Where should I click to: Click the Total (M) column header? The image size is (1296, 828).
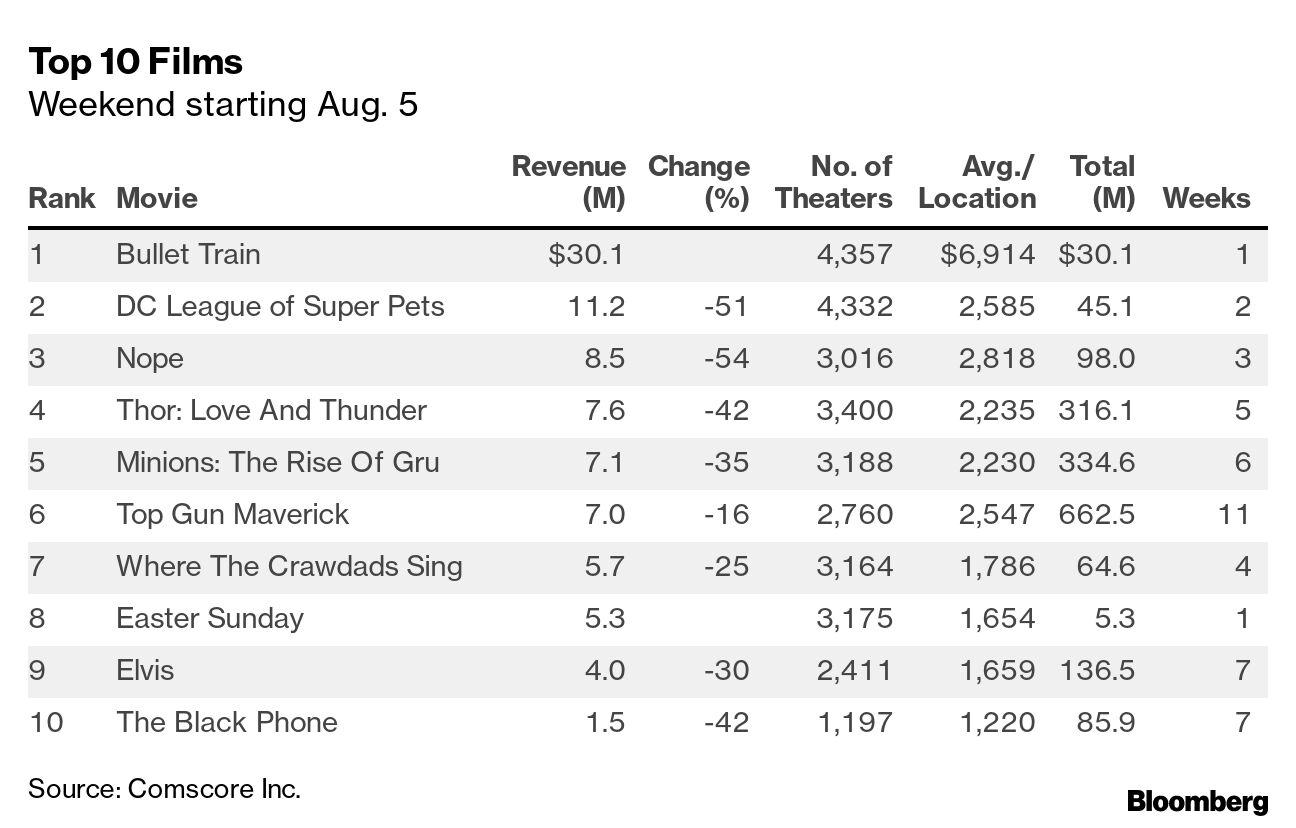coord(1101,182)
